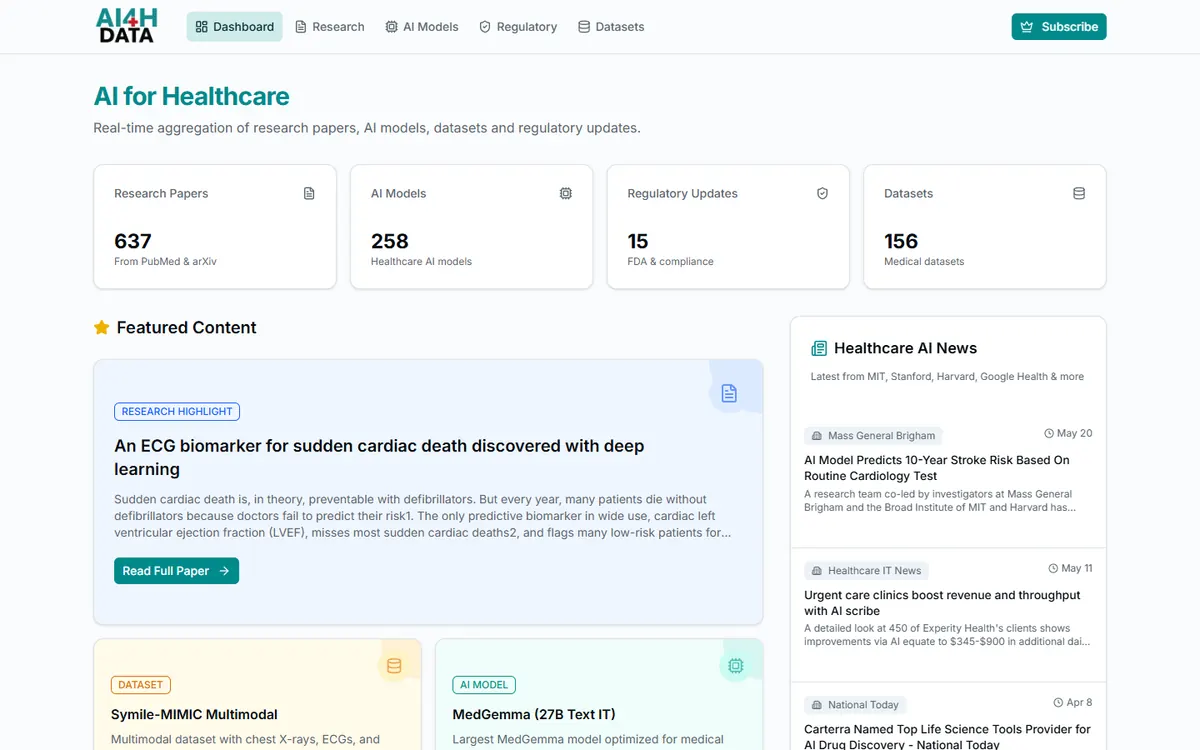Click the May 20 date stamp

coord(1068,433)
